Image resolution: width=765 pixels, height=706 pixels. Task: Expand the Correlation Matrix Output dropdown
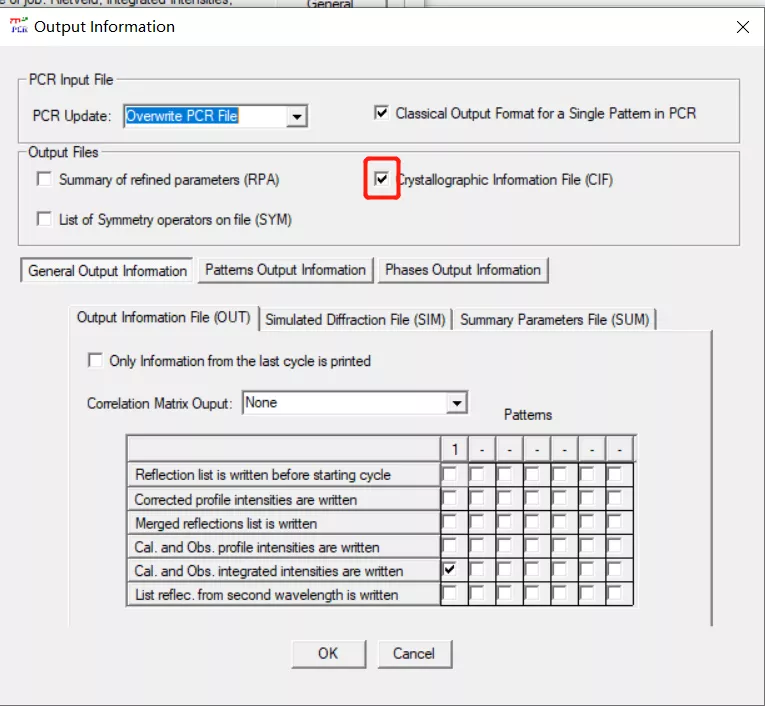(x=456, y=403)
